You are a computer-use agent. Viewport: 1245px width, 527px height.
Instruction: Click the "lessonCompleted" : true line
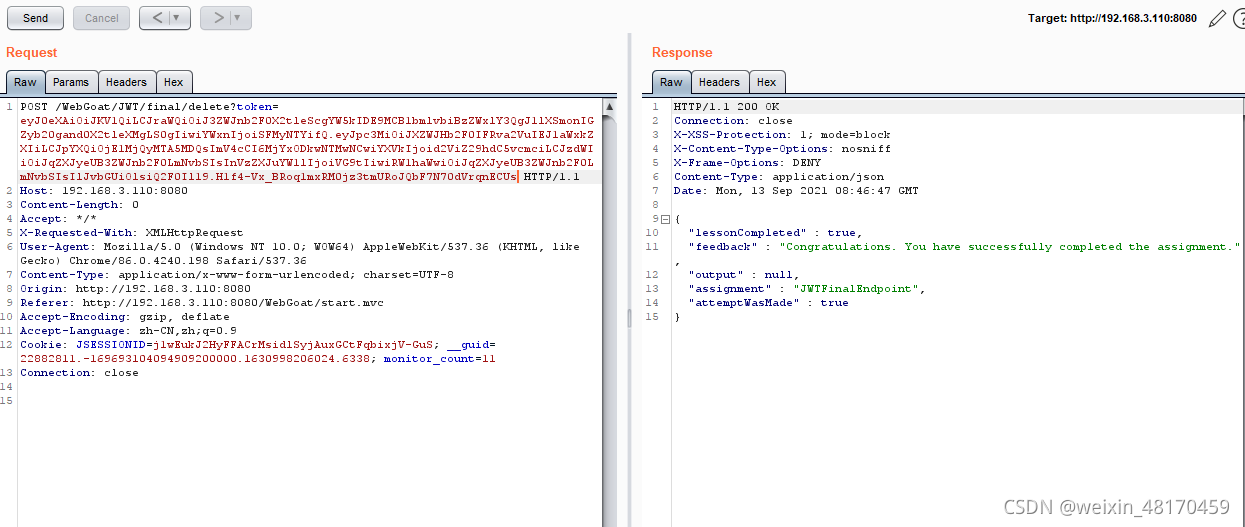[775, 232]
